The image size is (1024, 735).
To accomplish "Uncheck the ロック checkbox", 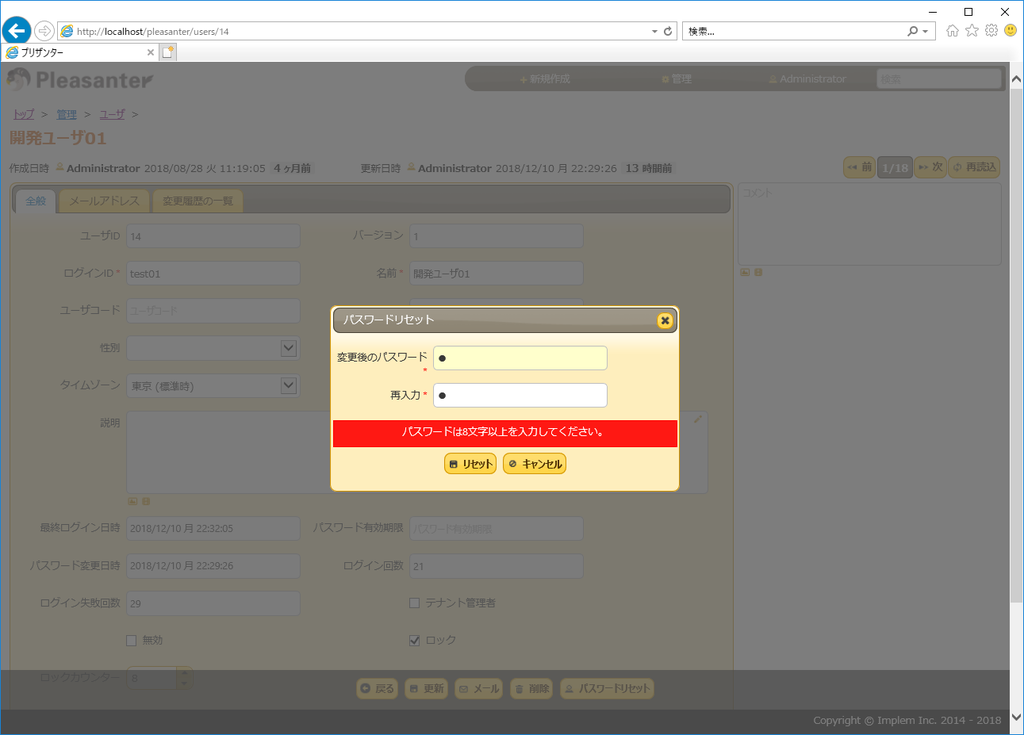I will pyautogui.click(x=414, y=640).
